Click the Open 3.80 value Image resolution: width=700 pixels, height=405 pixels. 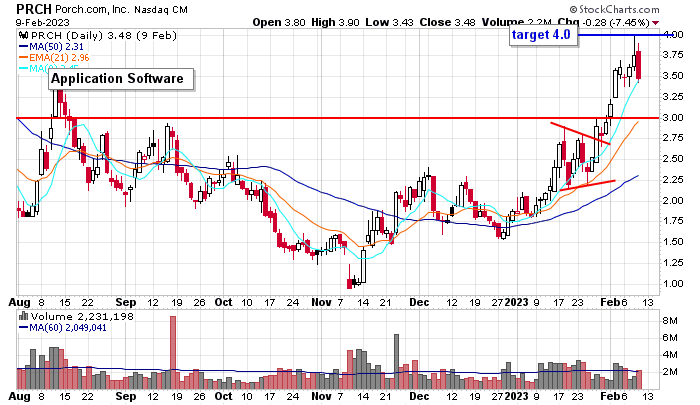tap(279, 22)
